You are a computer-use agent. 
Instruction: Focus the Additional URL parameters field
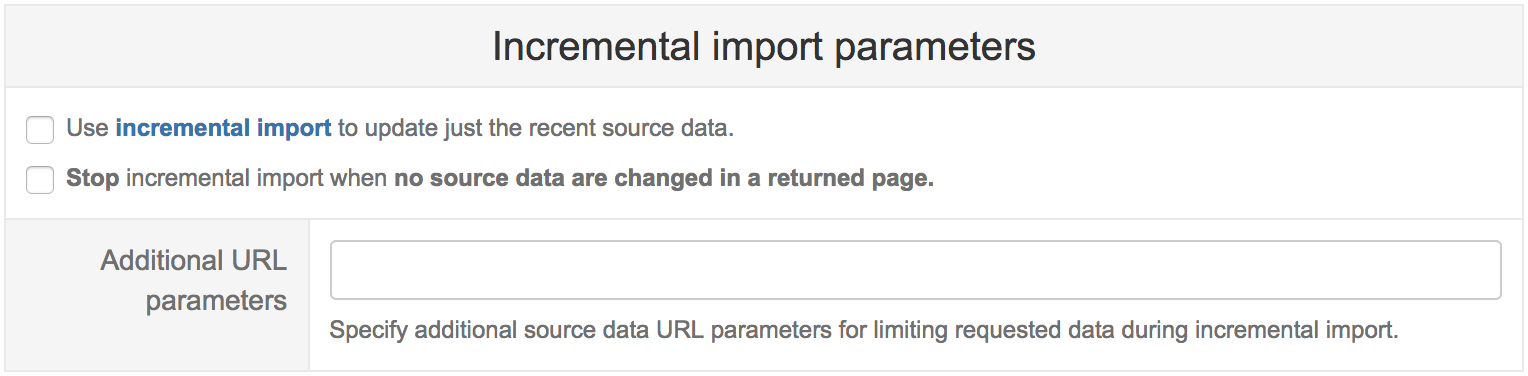pos(915,270)
